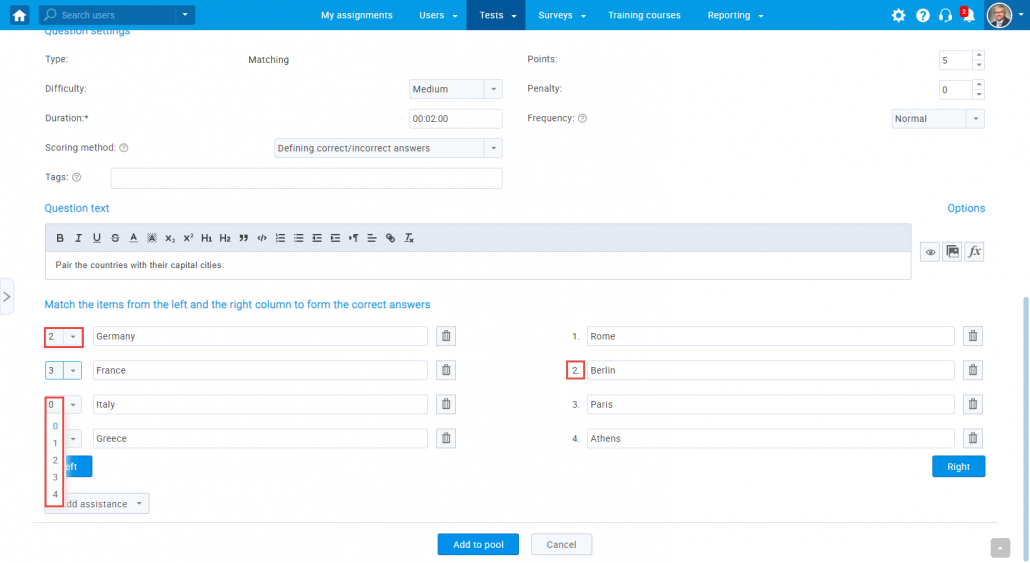Image resolution: width=1030 pixels, height=563 pixels.
Task: Preview the question with the eye icon
Action: (x=930, y=252)
